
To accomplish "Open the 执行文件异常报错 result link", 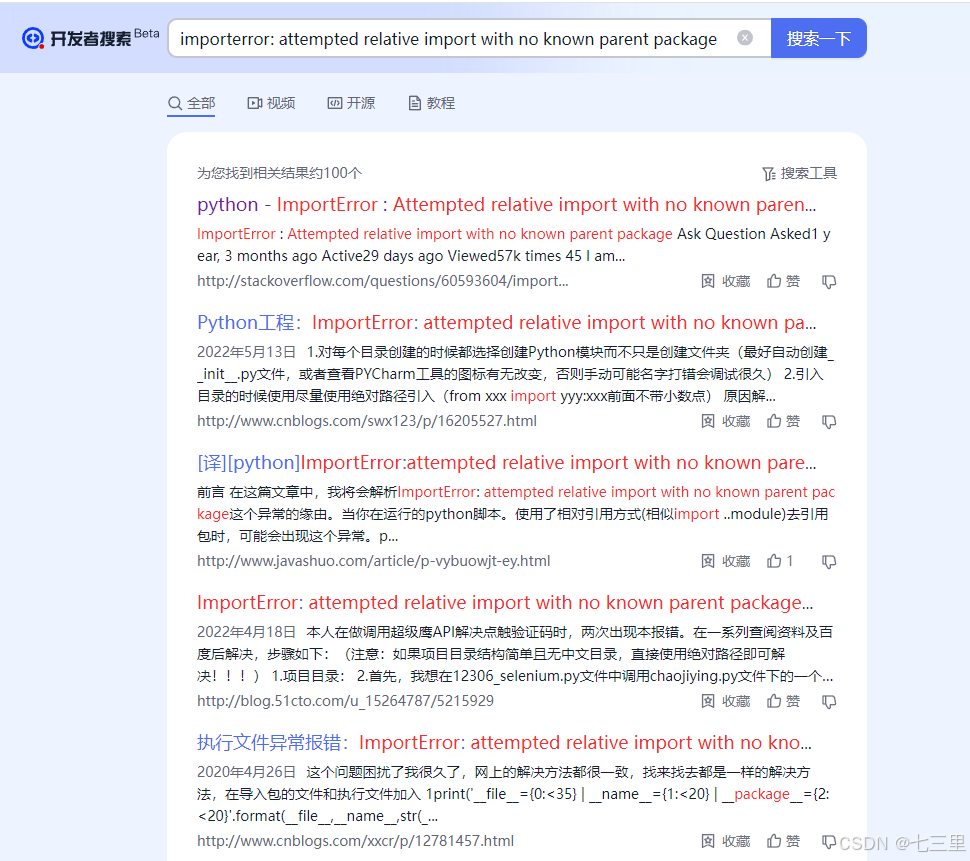I will coord(504,743).
